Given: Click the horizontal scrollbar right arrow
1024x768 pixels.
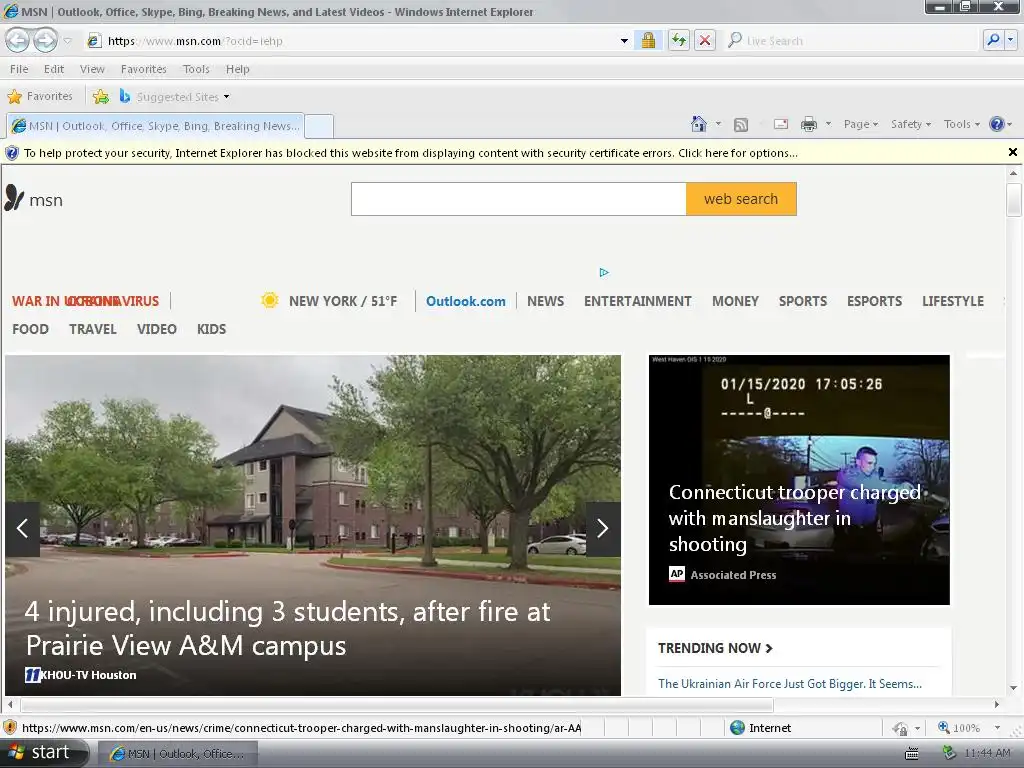Looking at the screenshot, I should (997, 705).
